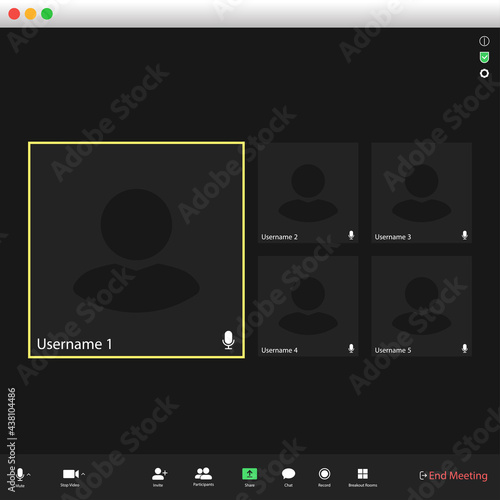
Task: Click End Meeting
Action: tap(453, 476)
